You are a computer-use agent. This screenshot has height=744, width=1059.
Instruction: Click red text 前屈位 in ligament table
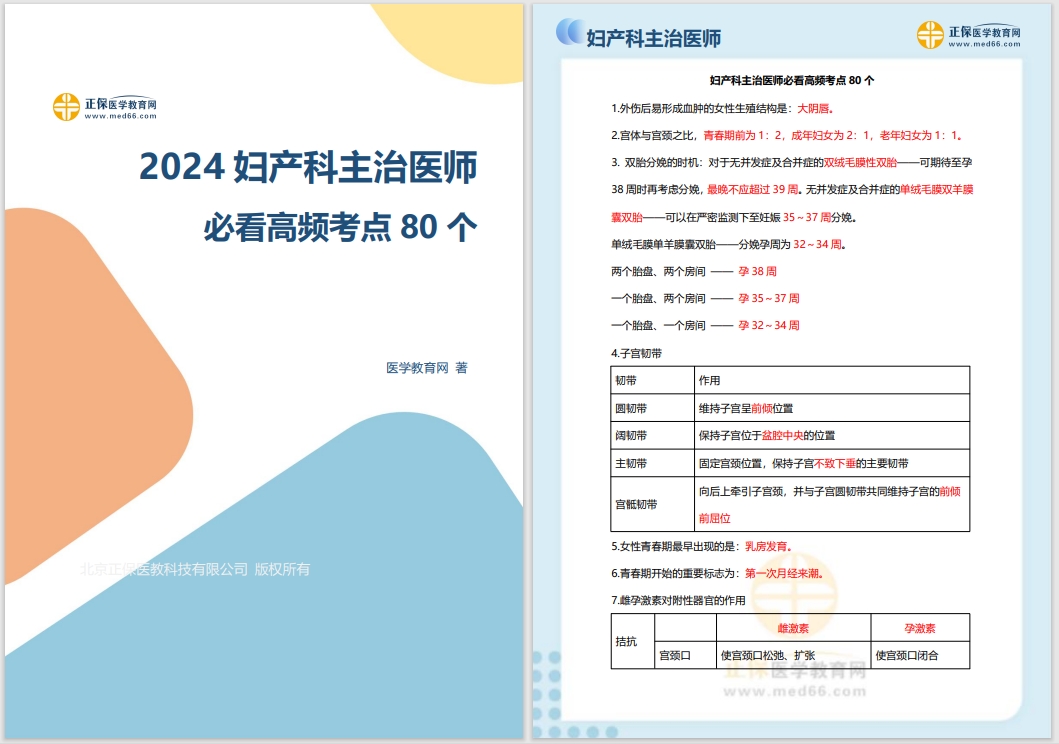715,519
